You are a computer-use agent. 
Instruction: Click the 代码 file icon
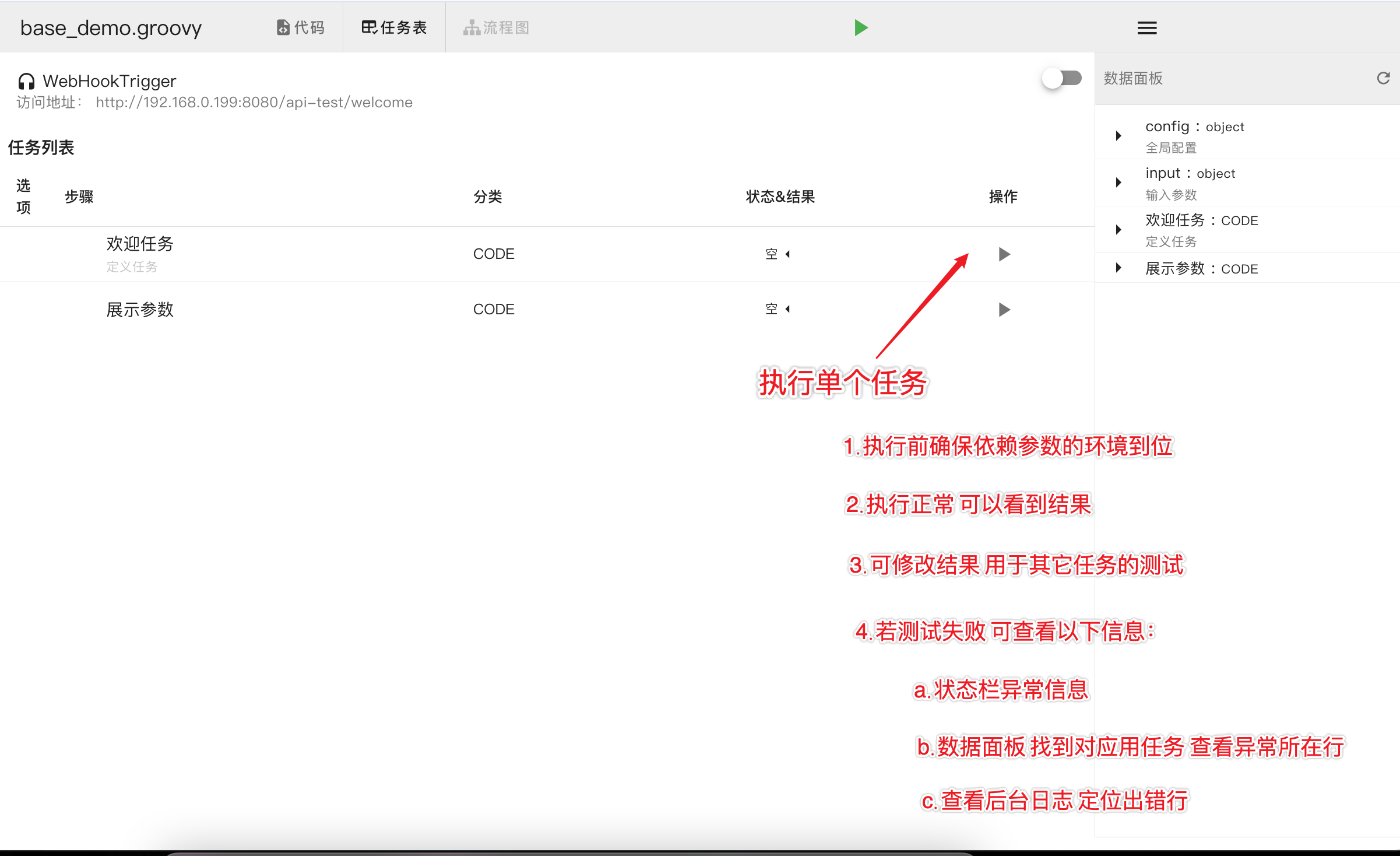[x=283, y=27]
